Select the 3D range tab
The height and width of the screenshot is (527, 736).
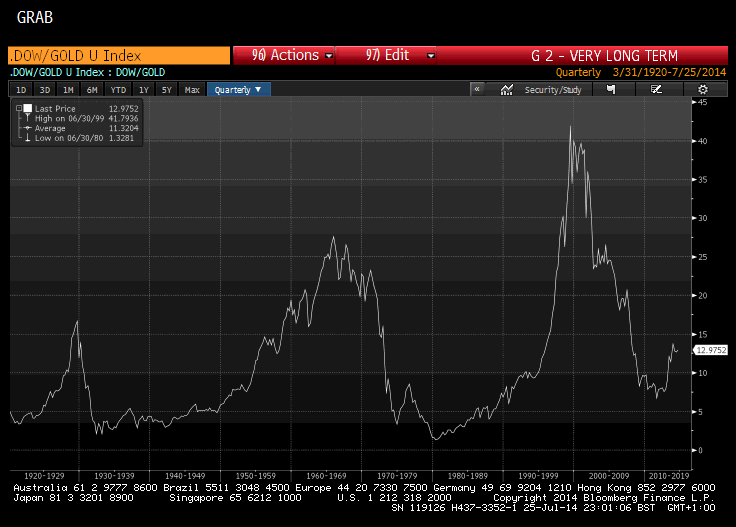click(45, 90)
